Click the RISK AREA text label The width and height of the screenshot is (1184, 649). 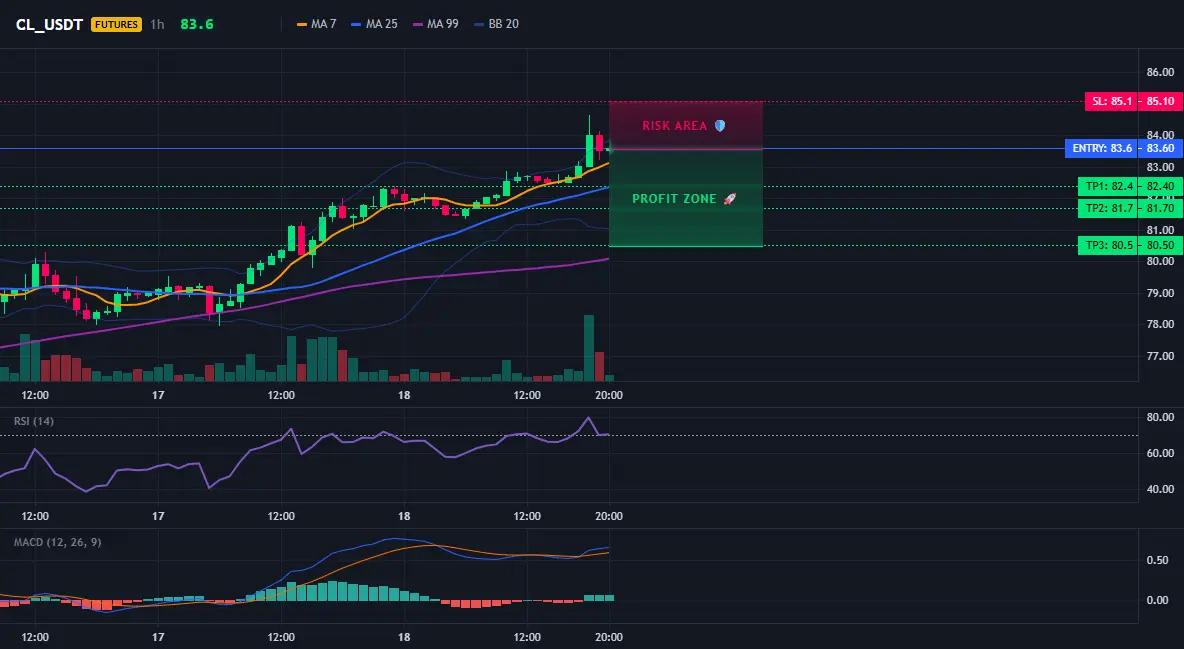pos(674,125)
